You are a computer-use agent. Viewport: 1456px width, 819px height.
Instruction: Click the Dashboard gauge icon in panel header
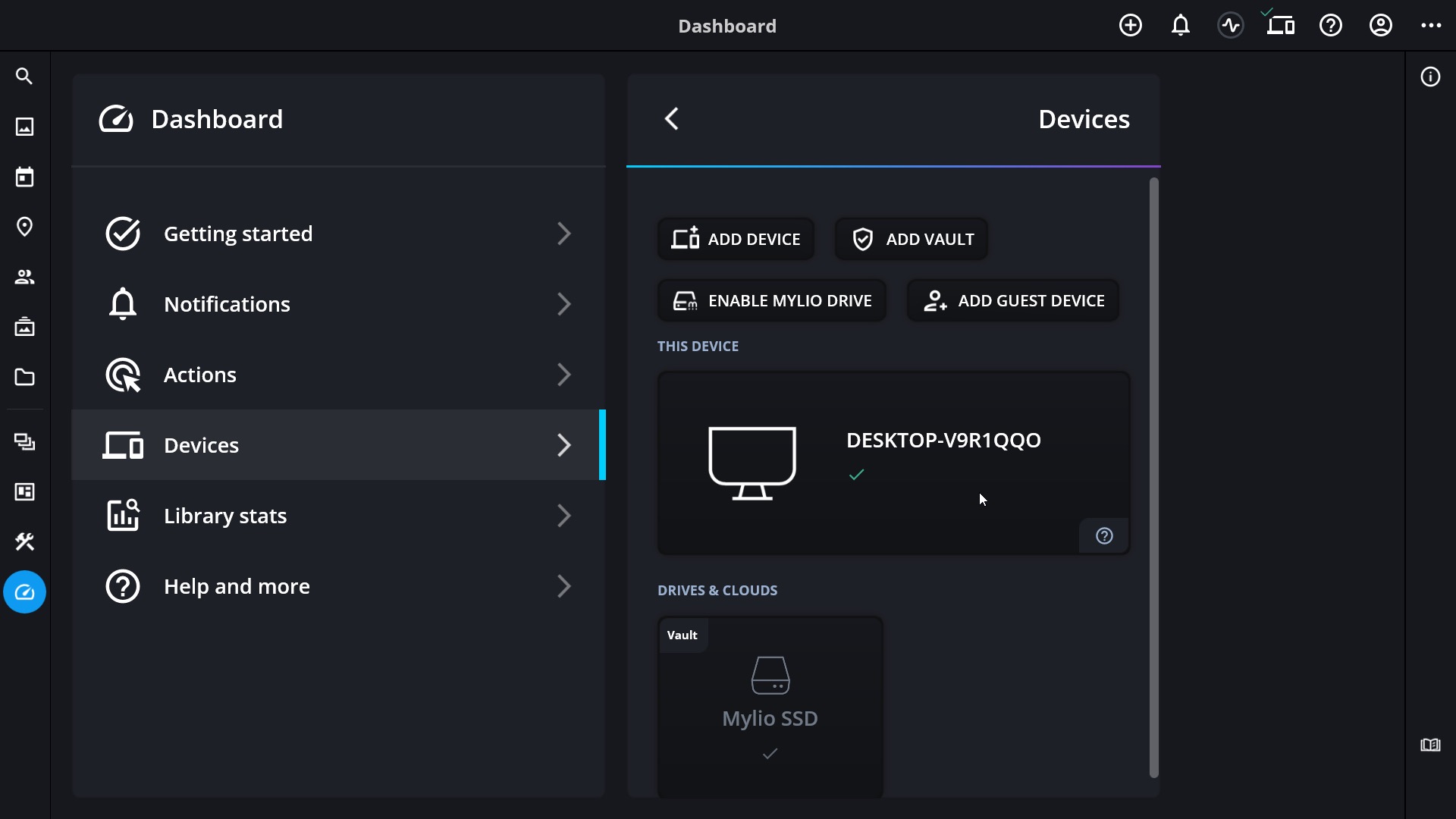pos(116,119)
